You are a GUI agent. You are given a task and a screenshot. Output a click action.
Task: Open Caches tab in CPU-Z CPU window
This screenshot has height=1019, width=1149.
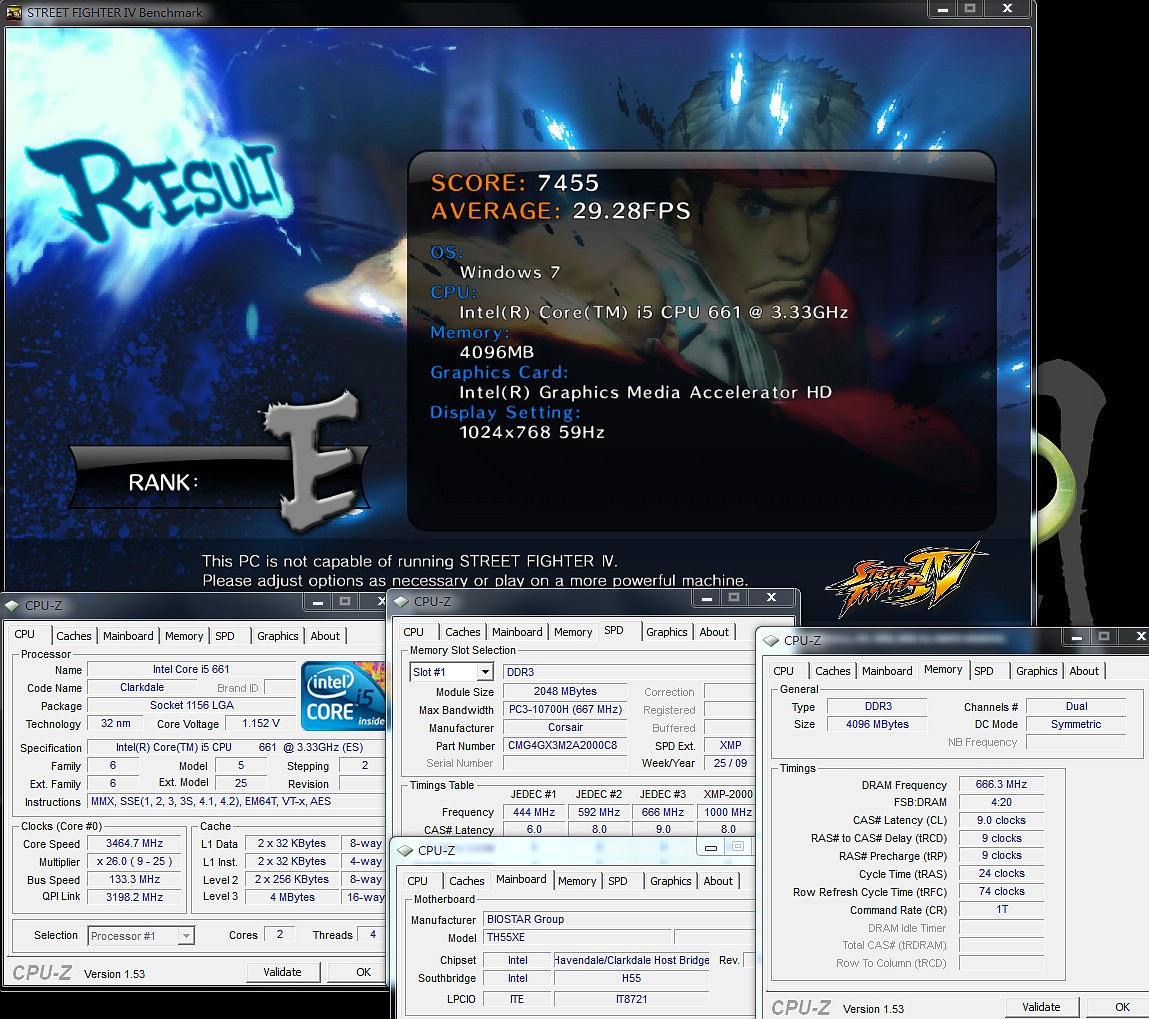(x=74, y=636)
